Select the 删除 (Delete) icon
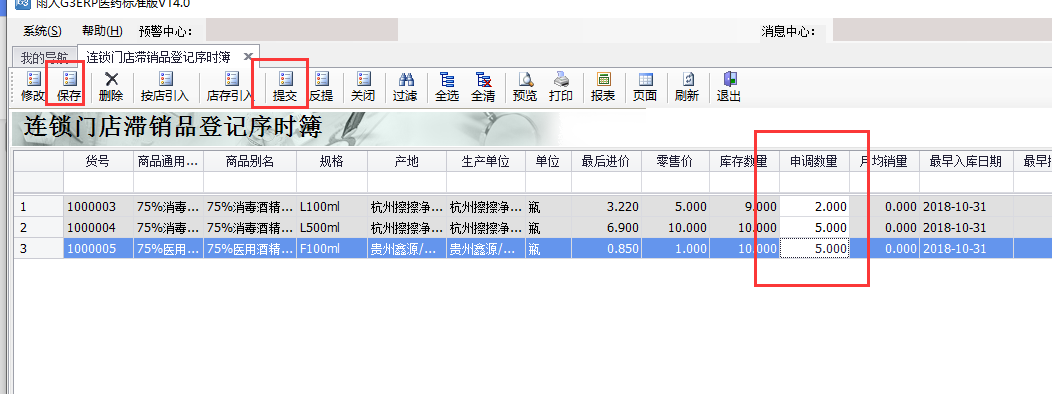 pyautogui.click(x=111, y=87)
